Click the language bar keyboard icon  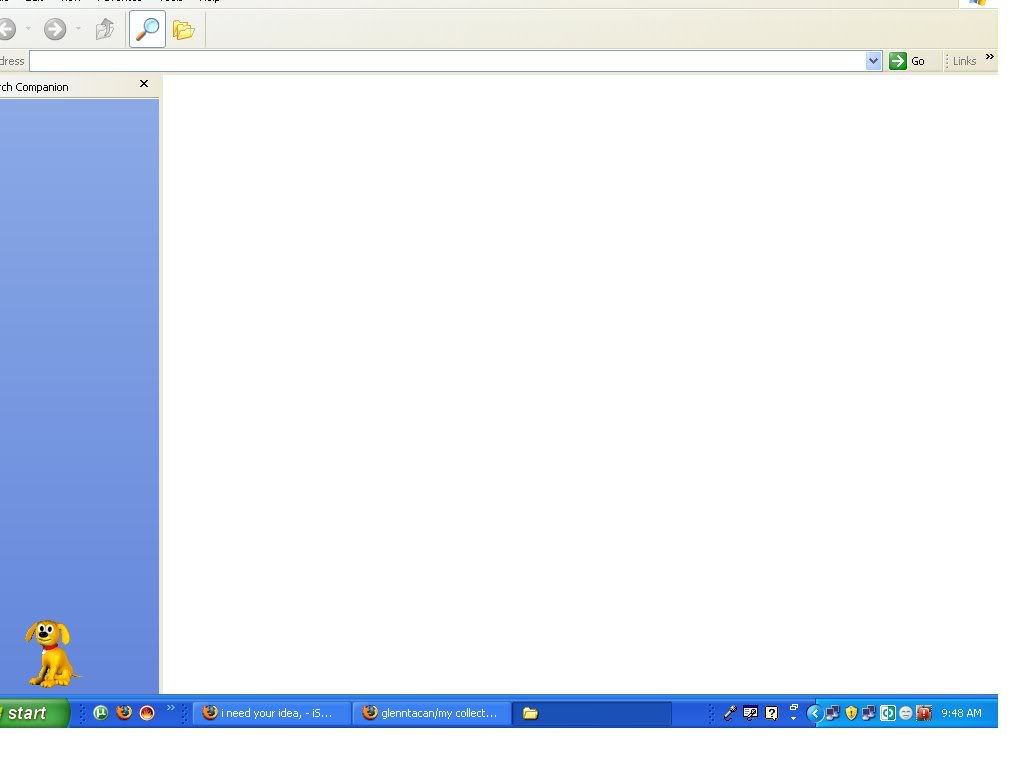pyautogui.click(x=750, y=713)
